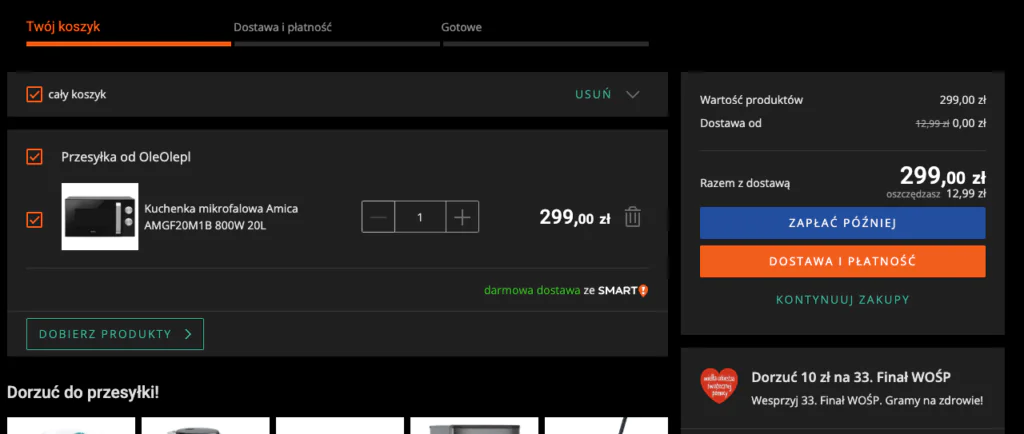Switch to the 'Twój koszyk' step
The image size is (1024, 434).
pyautogui.click(x=63, y=27)
